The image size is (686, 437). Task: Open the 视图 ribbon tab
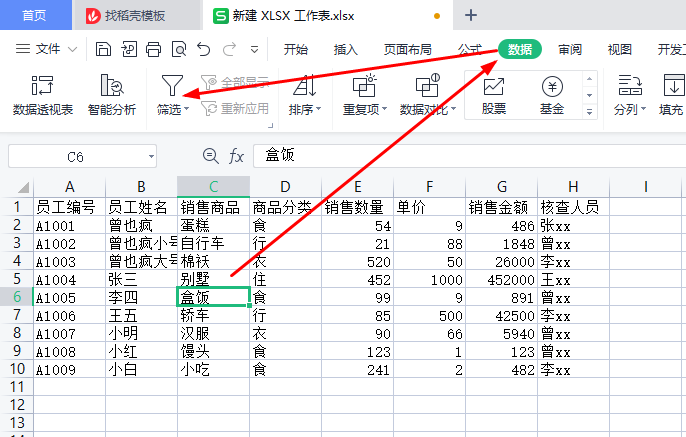pos(620,49)
